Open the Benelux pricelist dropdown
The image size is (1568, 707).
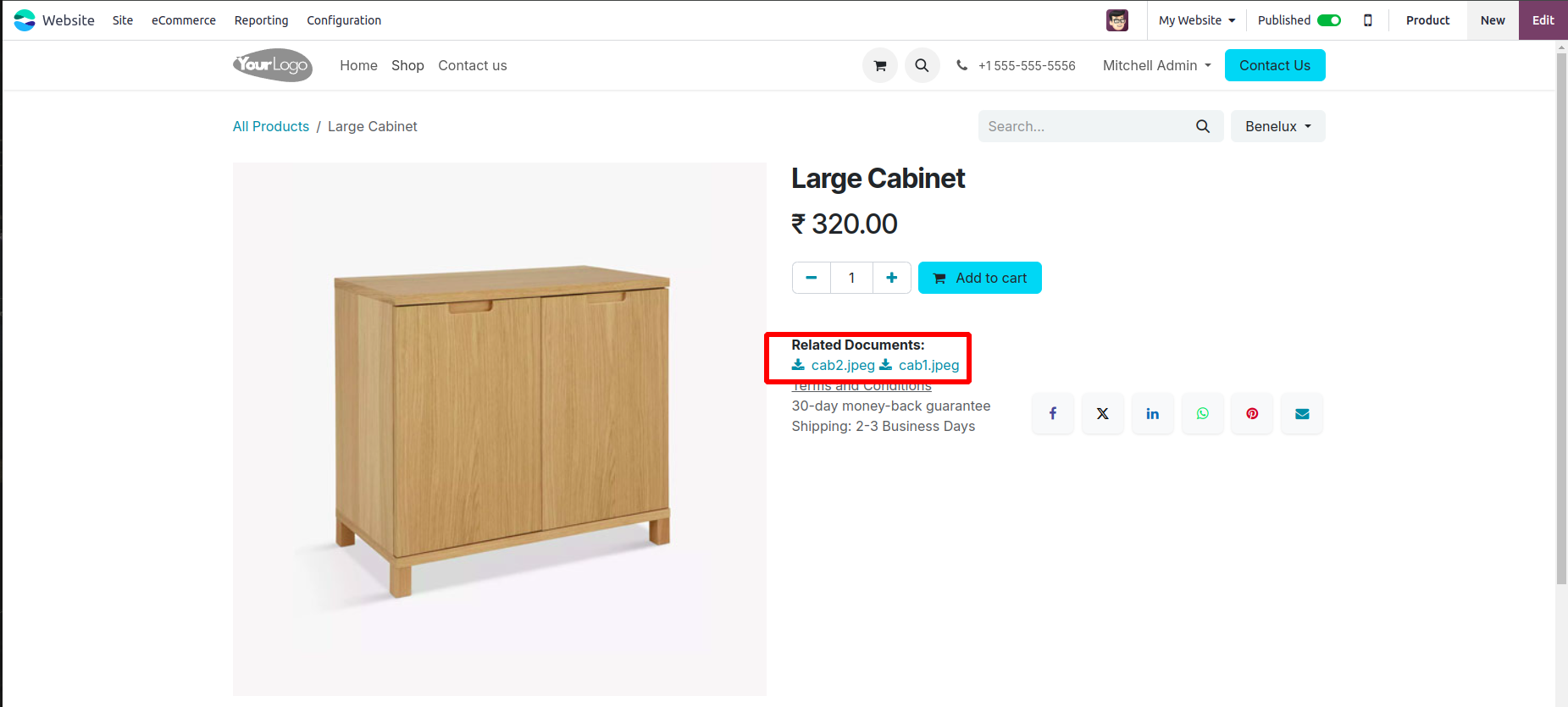click(1277, 126)
